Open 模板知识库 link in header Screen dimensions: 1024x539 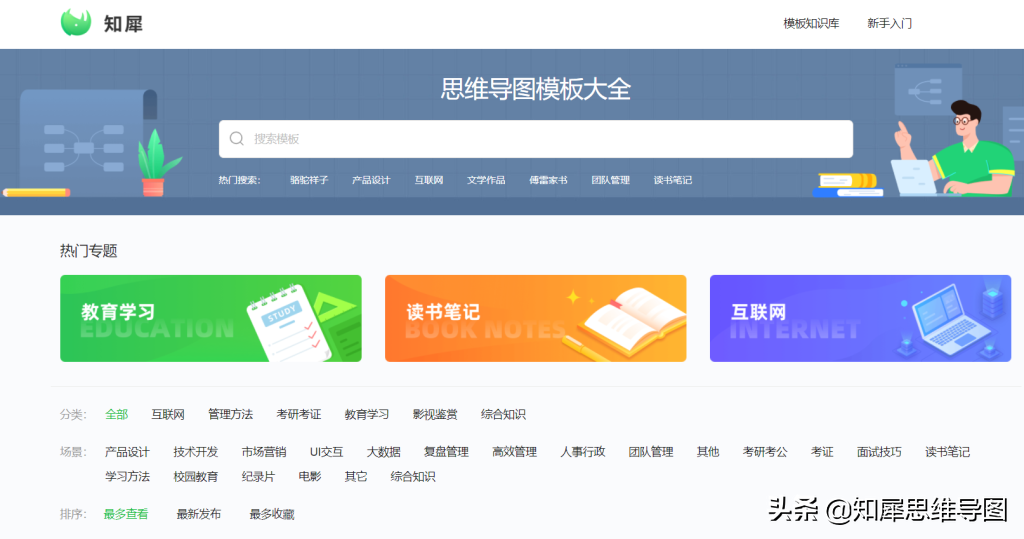(x=811, y=24)
